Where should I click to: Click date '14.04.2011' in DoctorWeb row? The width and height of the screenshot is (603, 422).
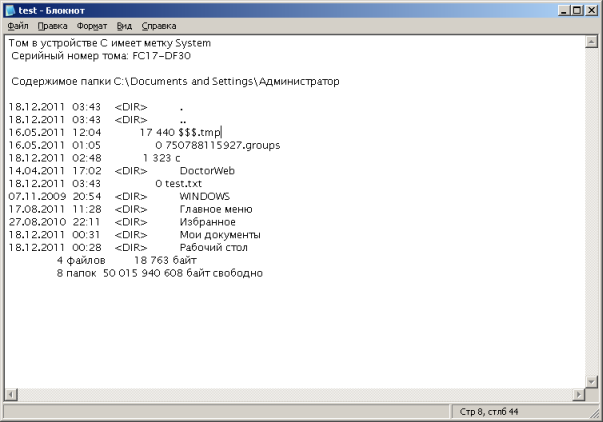click(x=37, y=171)
